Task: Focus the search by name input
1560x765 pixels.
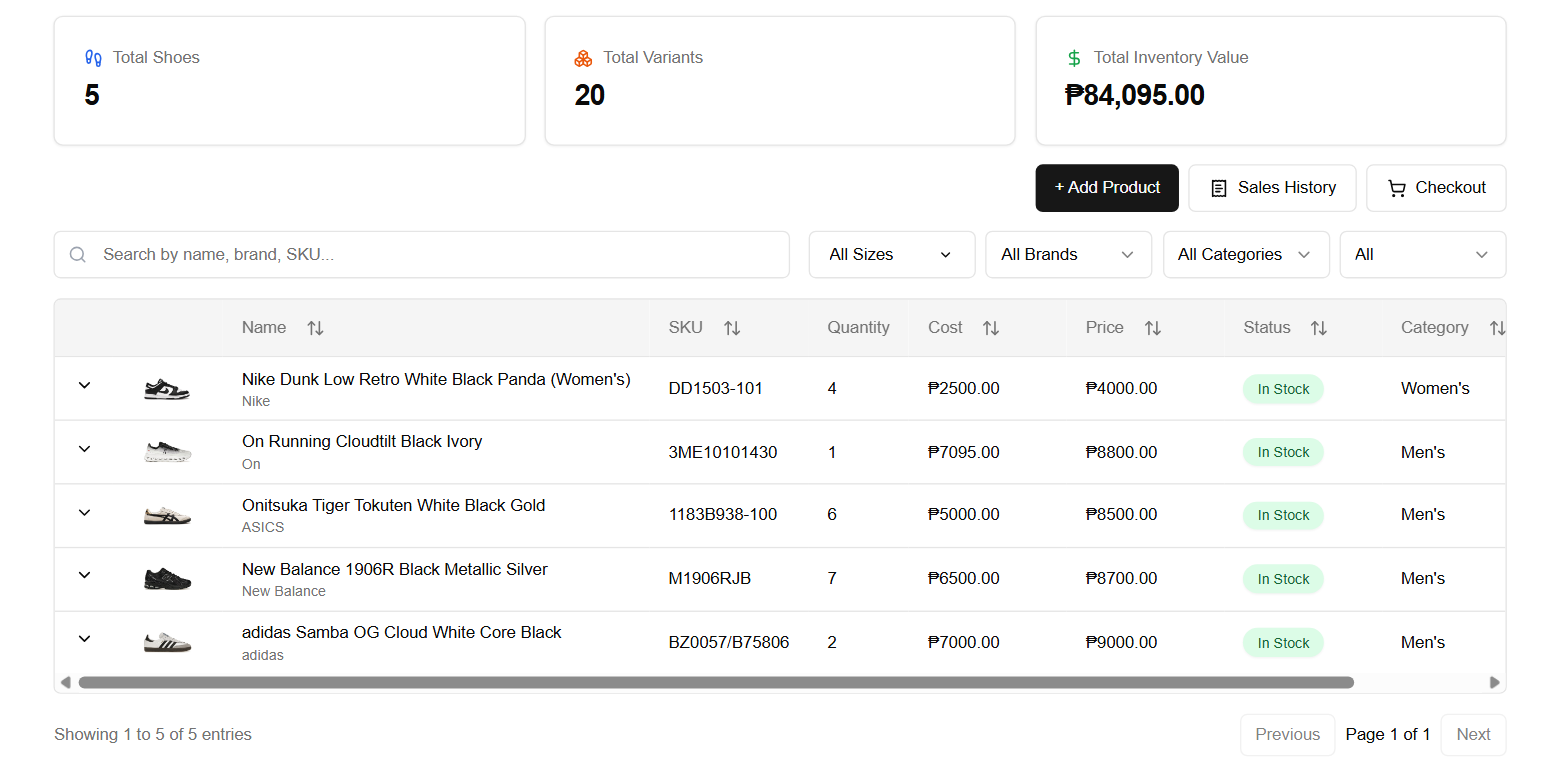Action: (x=440, y=255)
